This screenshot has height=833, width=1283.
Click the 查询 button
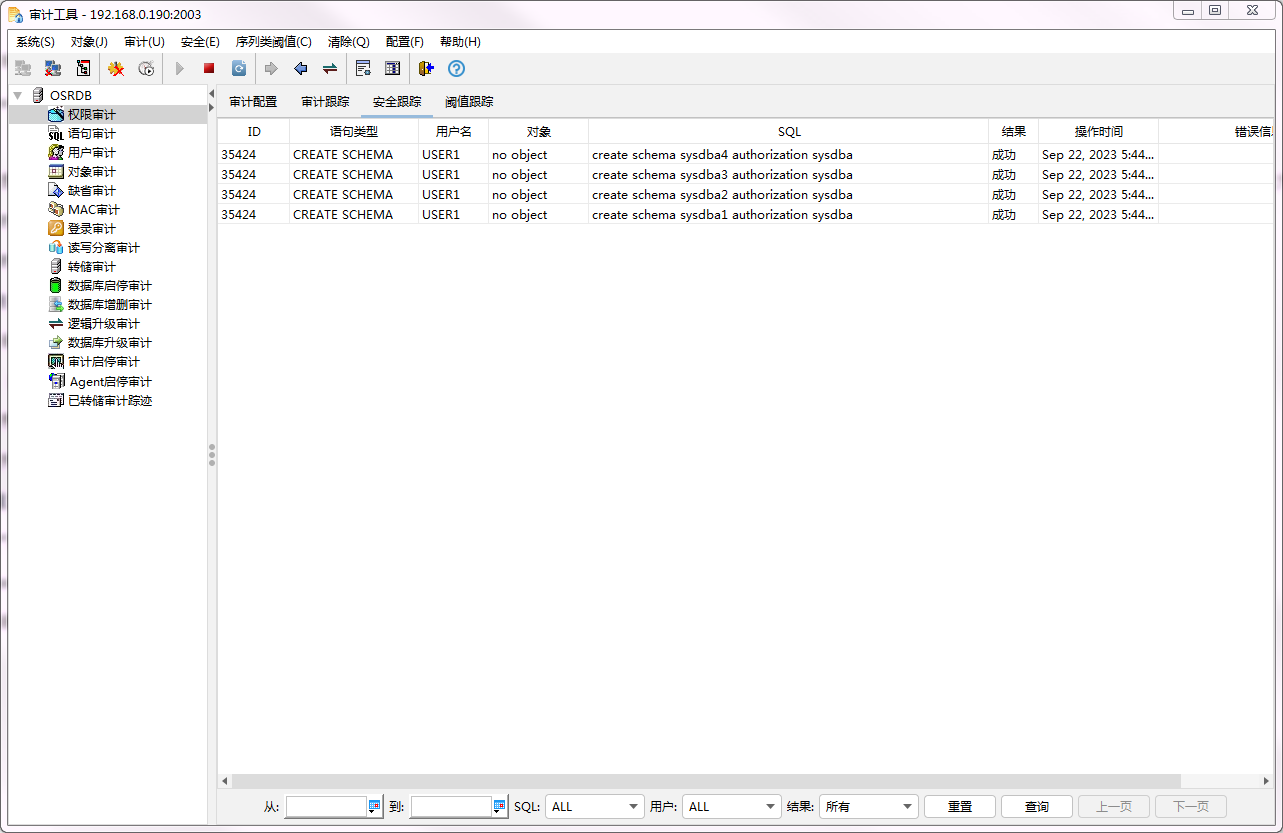(1037, 806)
